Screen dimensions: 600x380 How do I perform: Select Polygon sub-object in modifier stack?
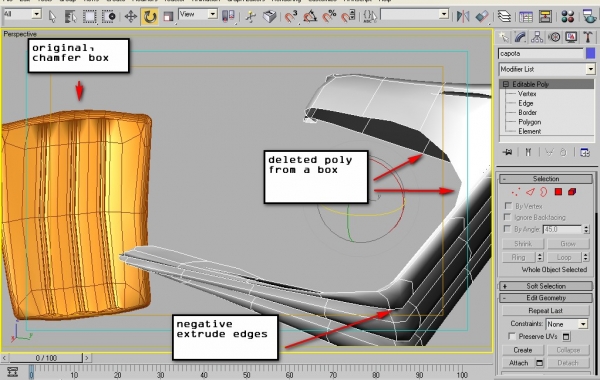[530, 122]
